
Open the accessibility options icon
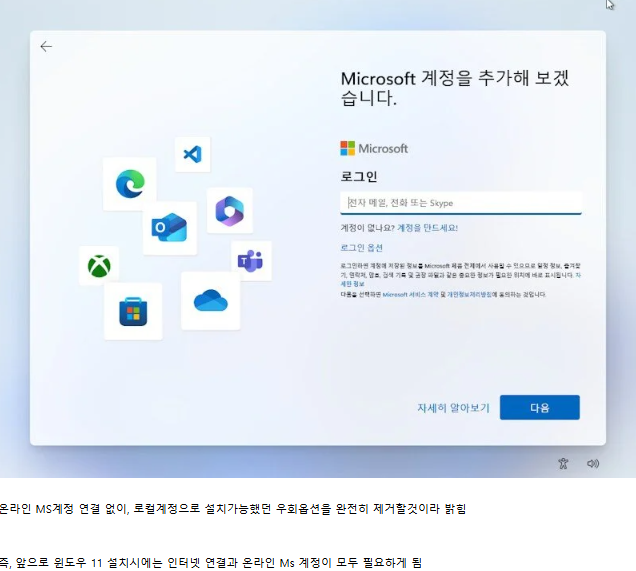[563, 463]
